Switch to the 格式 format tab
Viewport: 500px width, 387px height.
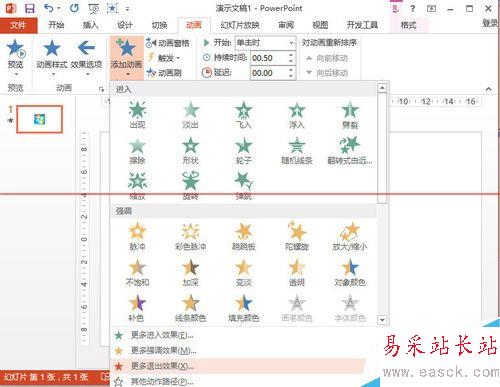tap(408, 25)
